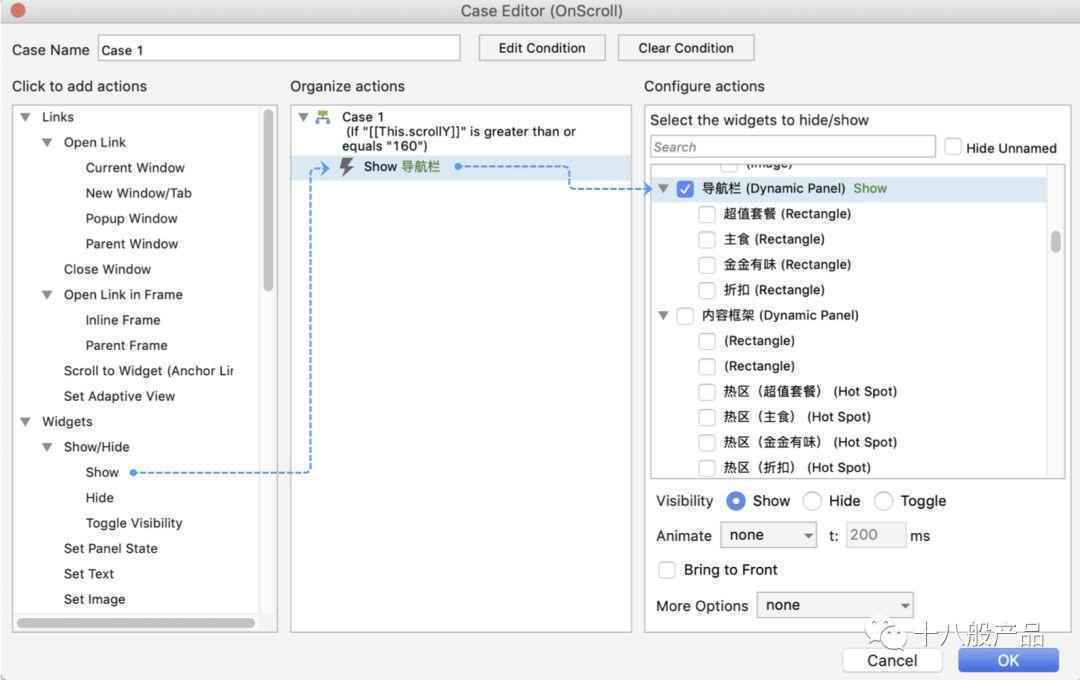Click the Case Name input field
1080x682 pixels.
click(279, 50)
